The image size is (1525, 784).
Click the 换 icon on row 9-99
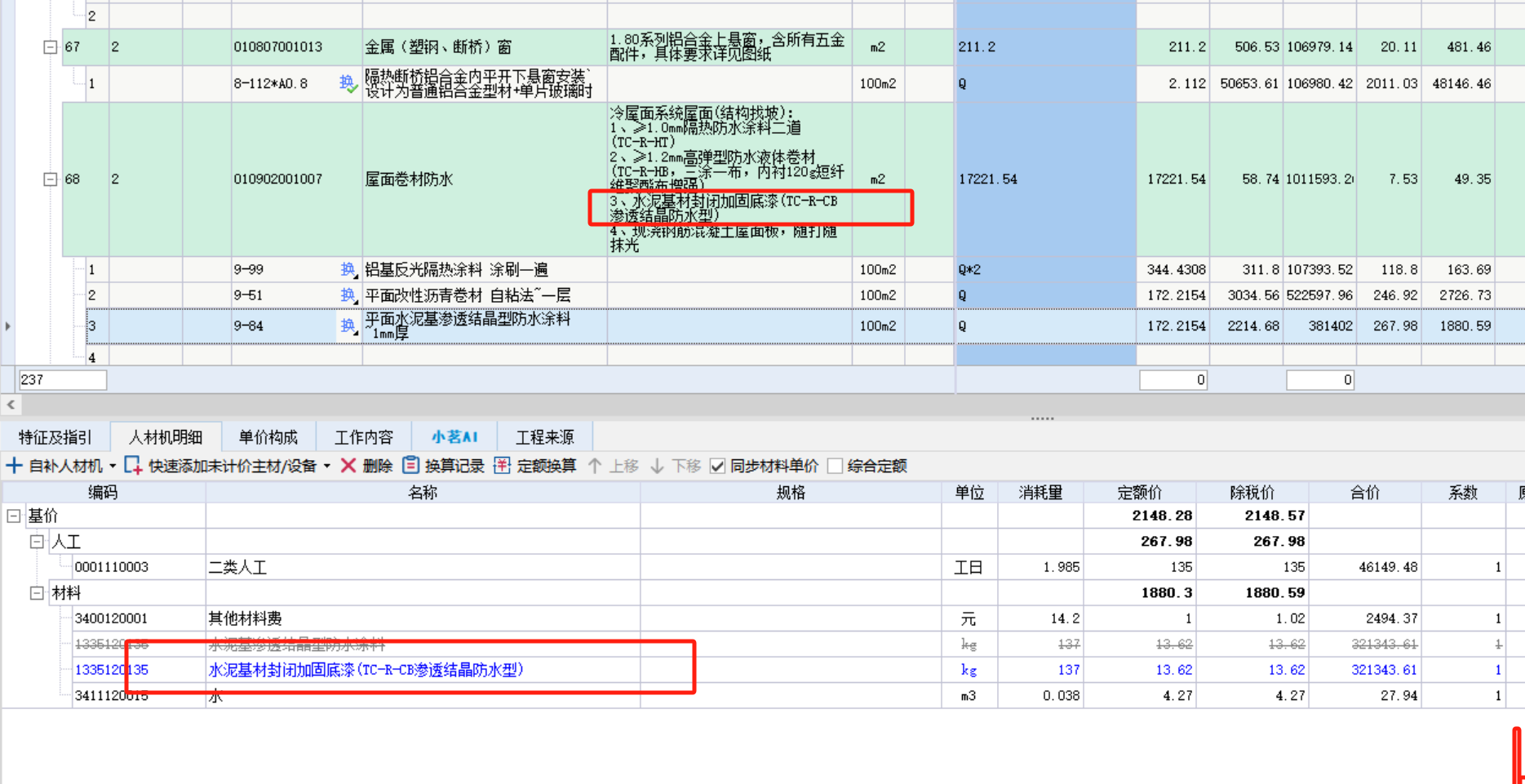click(348, 269)
